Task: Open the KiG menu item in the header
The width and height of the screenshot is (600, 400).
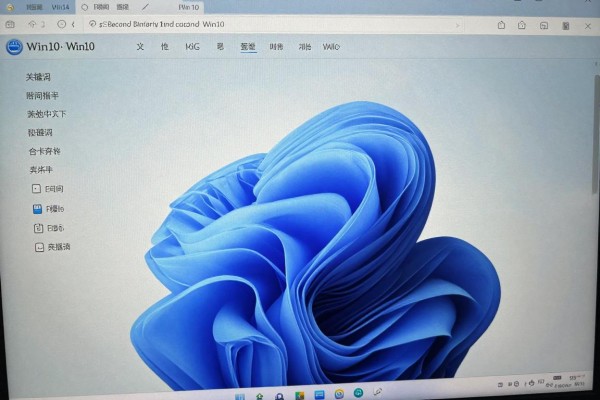Action: click(192, 47)
